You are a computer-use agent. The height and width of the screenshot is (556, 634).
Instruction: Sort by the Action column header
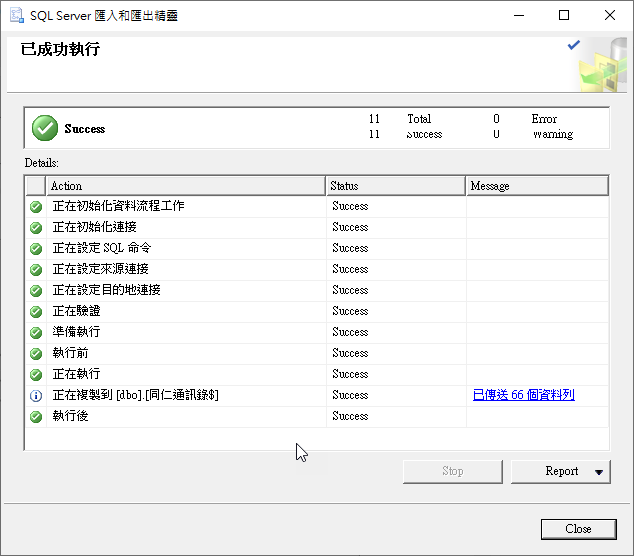(186, 186)
